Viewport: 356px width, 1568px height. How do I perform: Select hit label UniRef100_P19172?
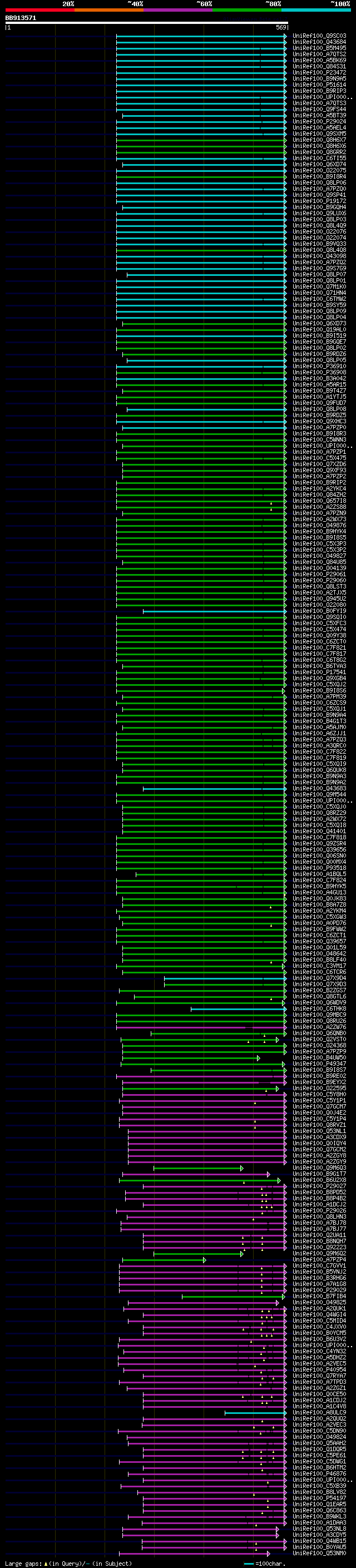click(x=319, y=201)
